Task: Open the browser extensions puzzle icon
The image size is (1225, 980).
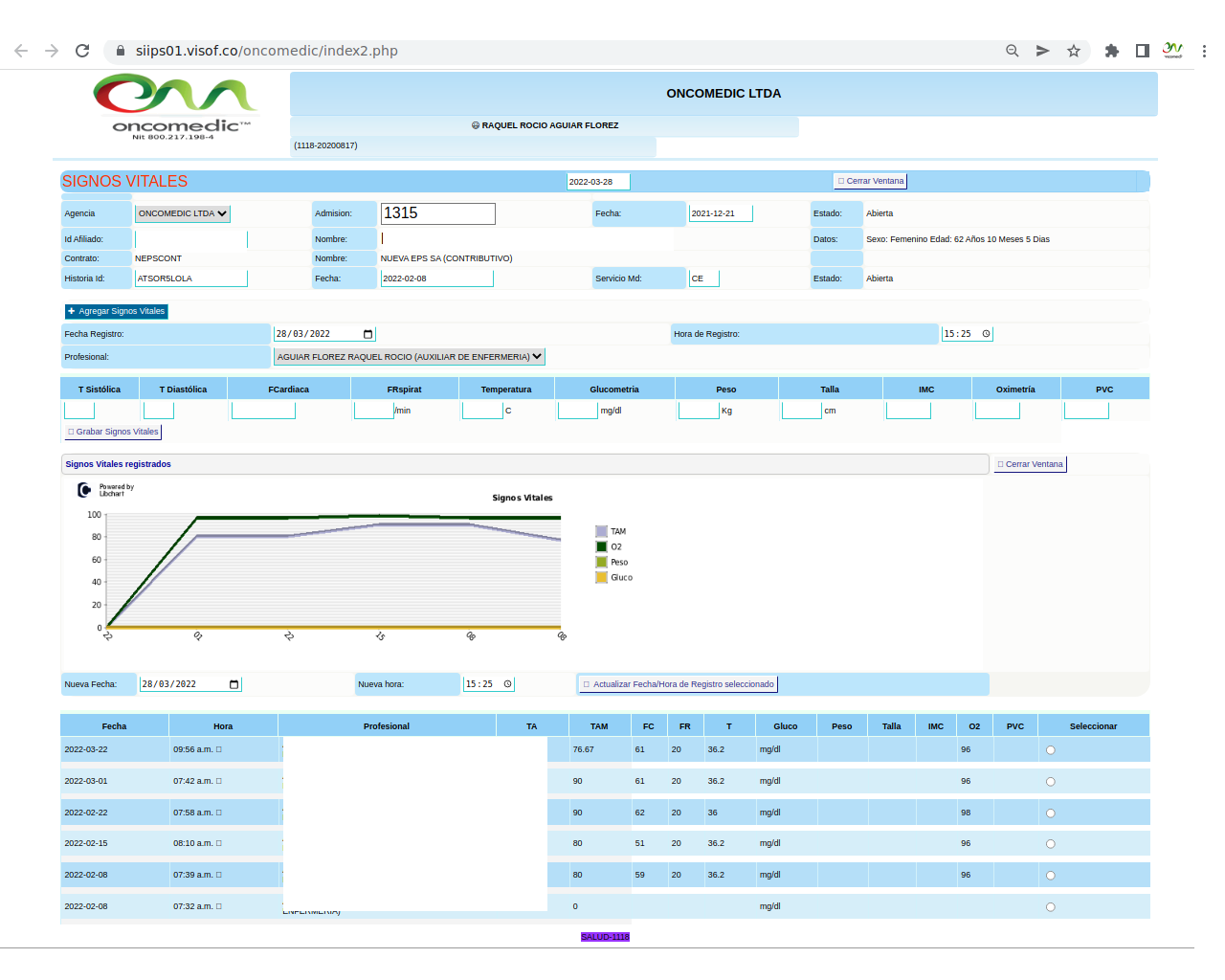Action: click(1111, 51)
